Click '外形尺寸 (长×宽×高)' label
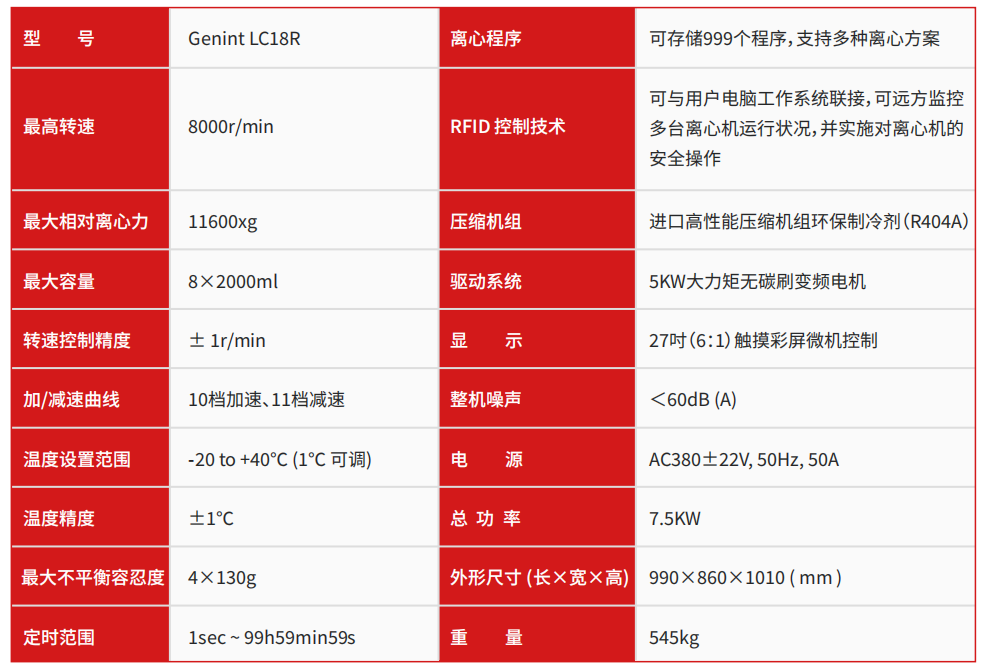Image resolution: width=987 pixels, height=670 pixels. coord(539,577)
